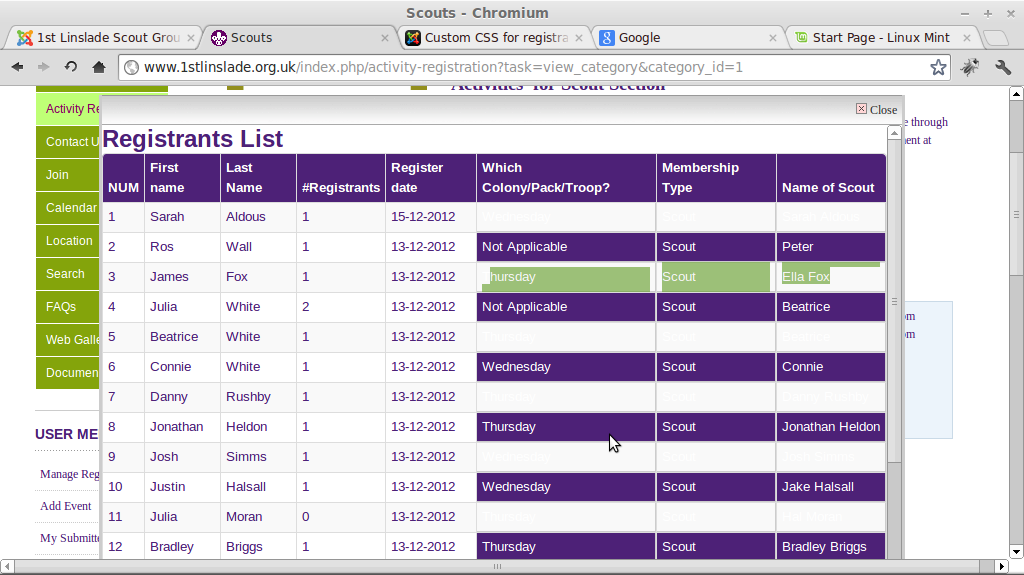The image size is (1024, 575).
Task: Click the Google tab favicon
Action: coord(607,38)
